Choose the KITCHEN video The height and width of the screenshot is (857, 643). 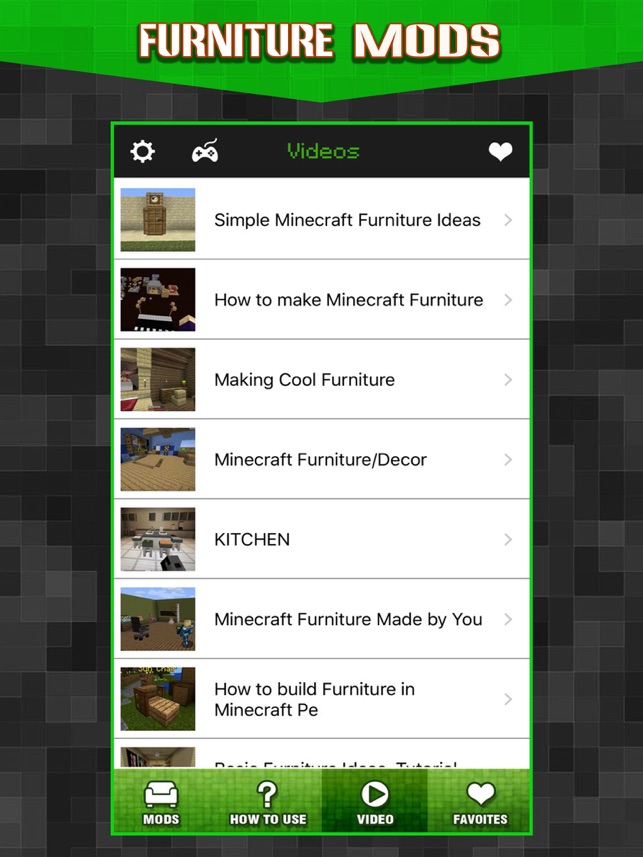(322, 539)
